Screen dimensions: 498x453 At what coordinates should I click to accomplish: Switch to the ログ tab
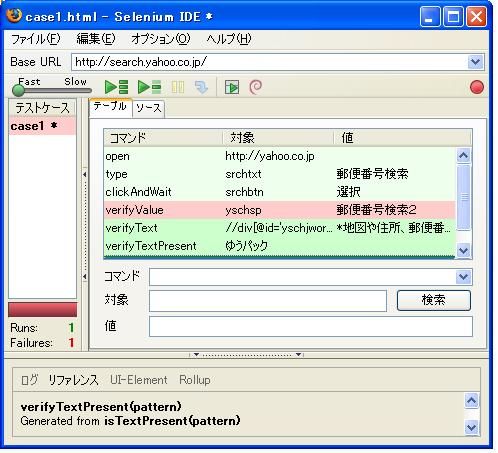pyautogui.click(x=29, y=380)
